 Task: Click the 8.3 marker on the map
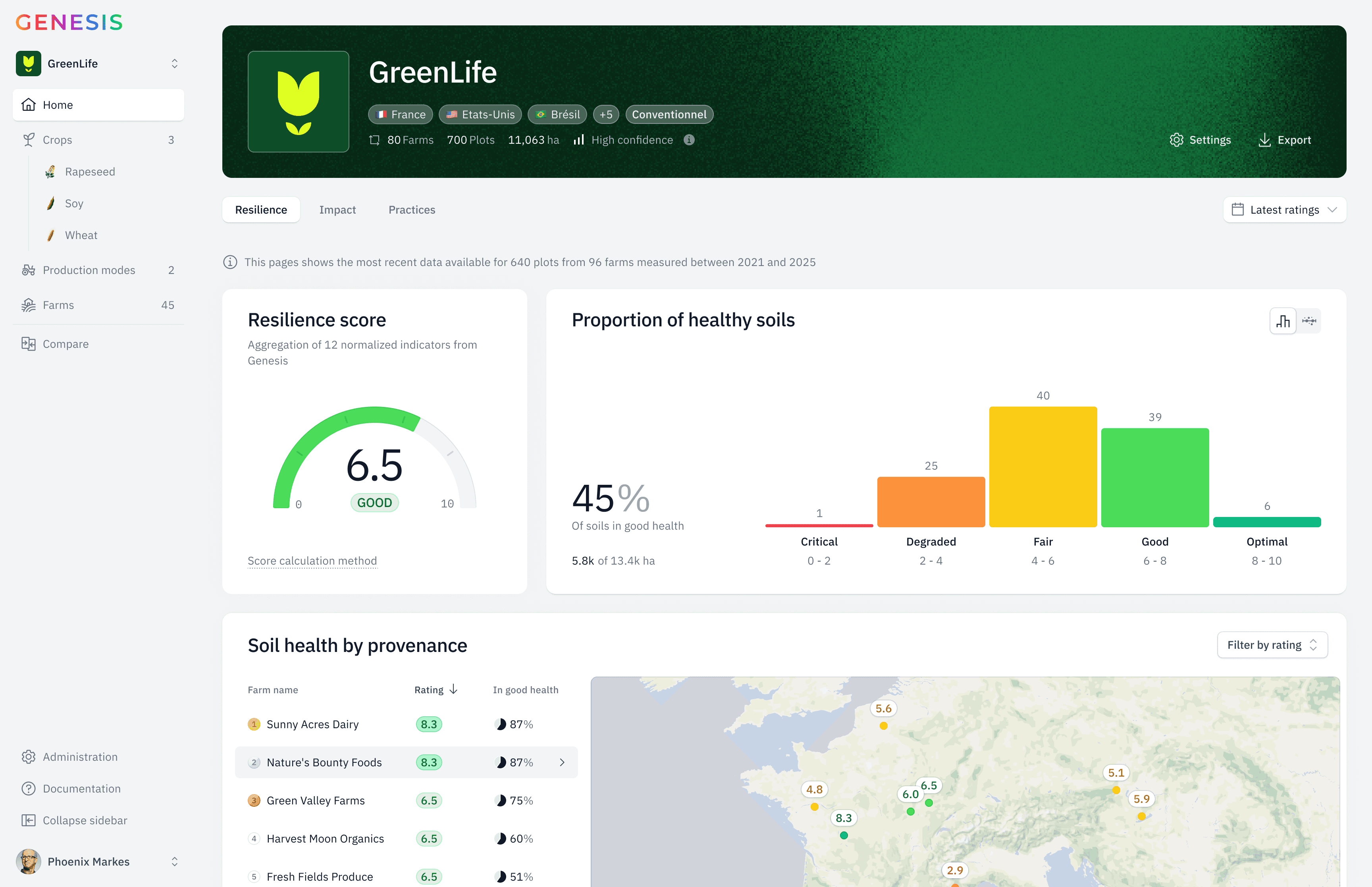click(x=844, y=818)
